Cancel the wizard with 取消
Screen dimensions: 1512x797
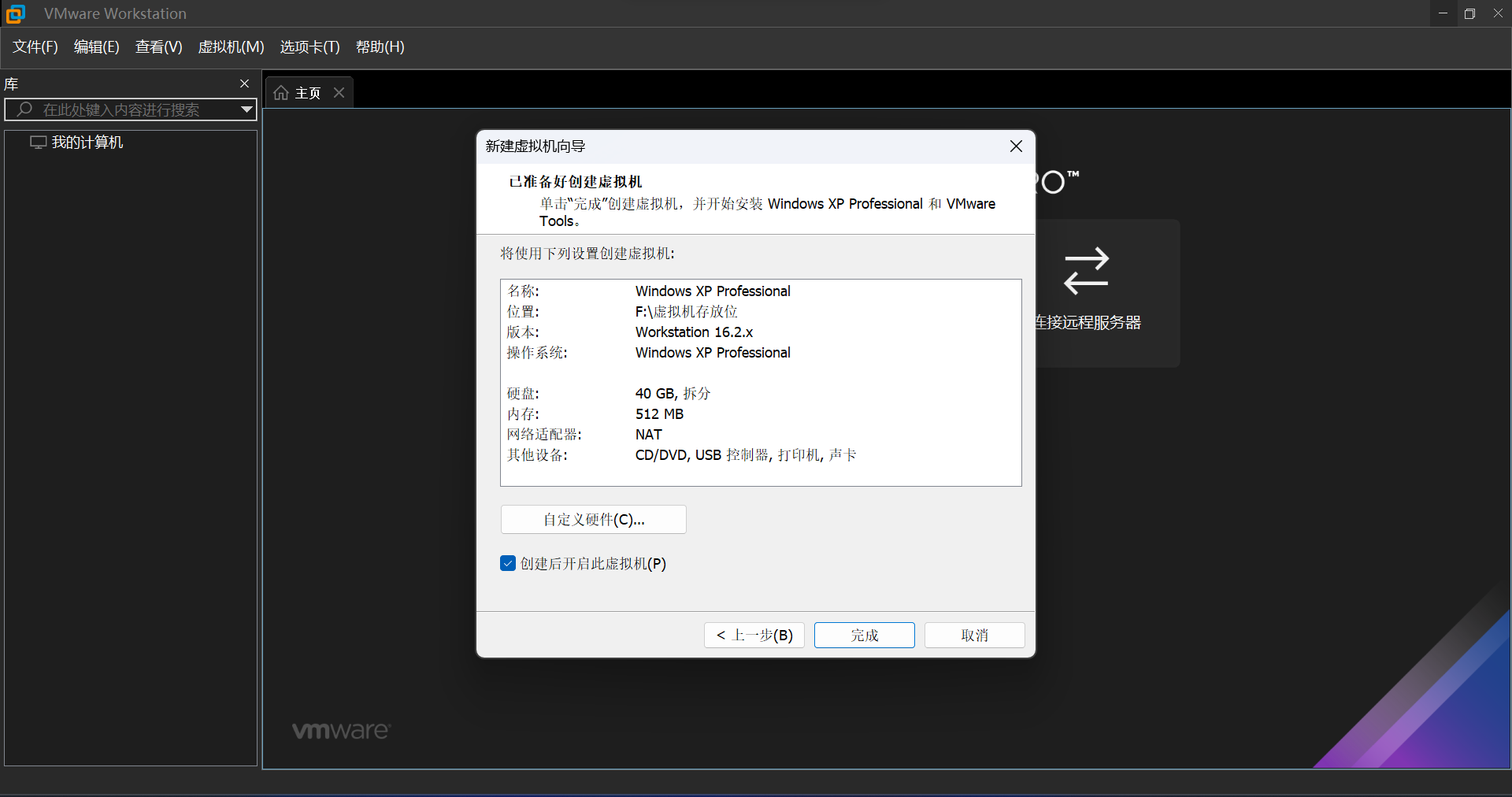975,636
